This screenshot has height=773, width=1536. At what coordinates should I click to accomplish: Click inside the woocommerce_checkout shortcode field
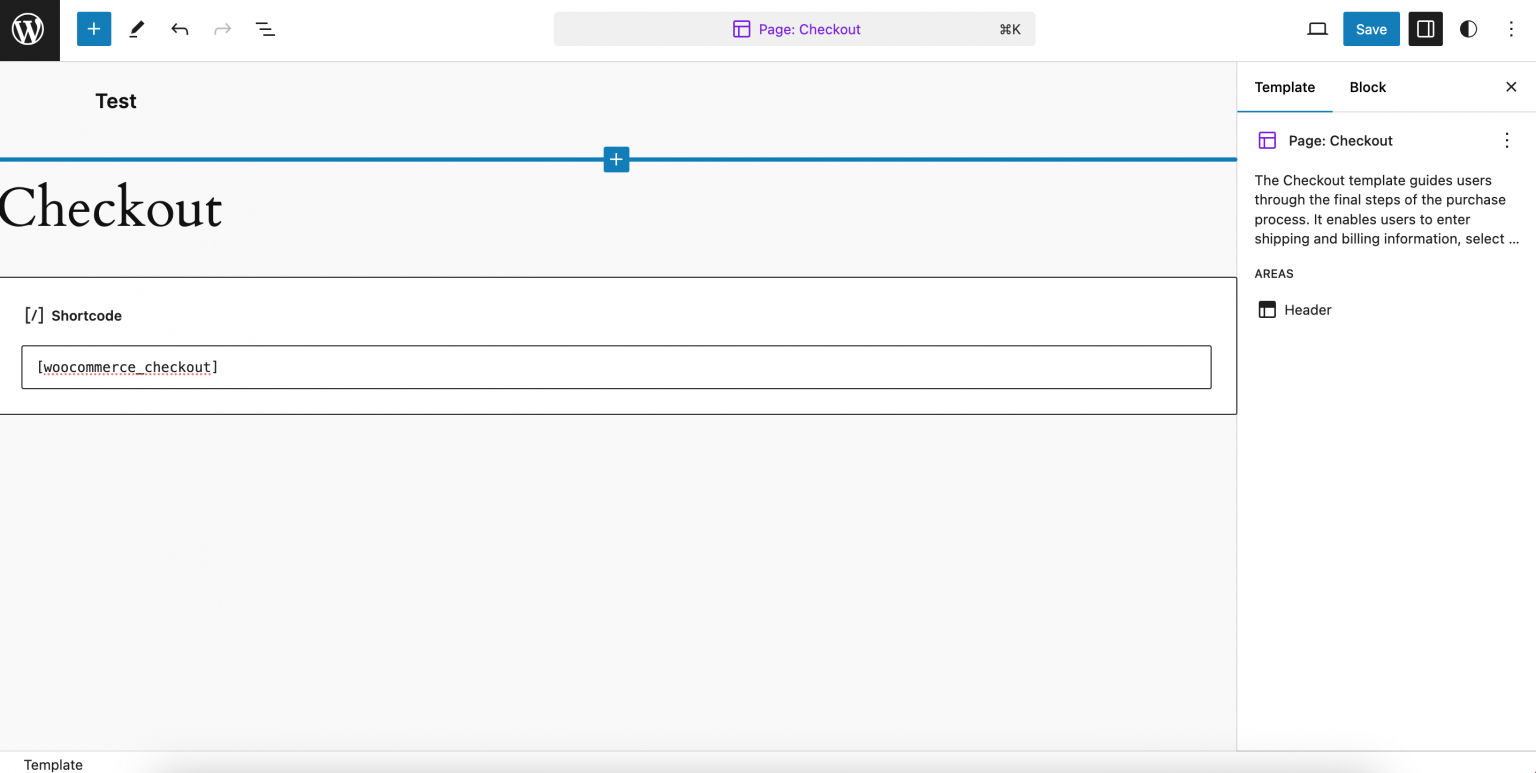616,367
